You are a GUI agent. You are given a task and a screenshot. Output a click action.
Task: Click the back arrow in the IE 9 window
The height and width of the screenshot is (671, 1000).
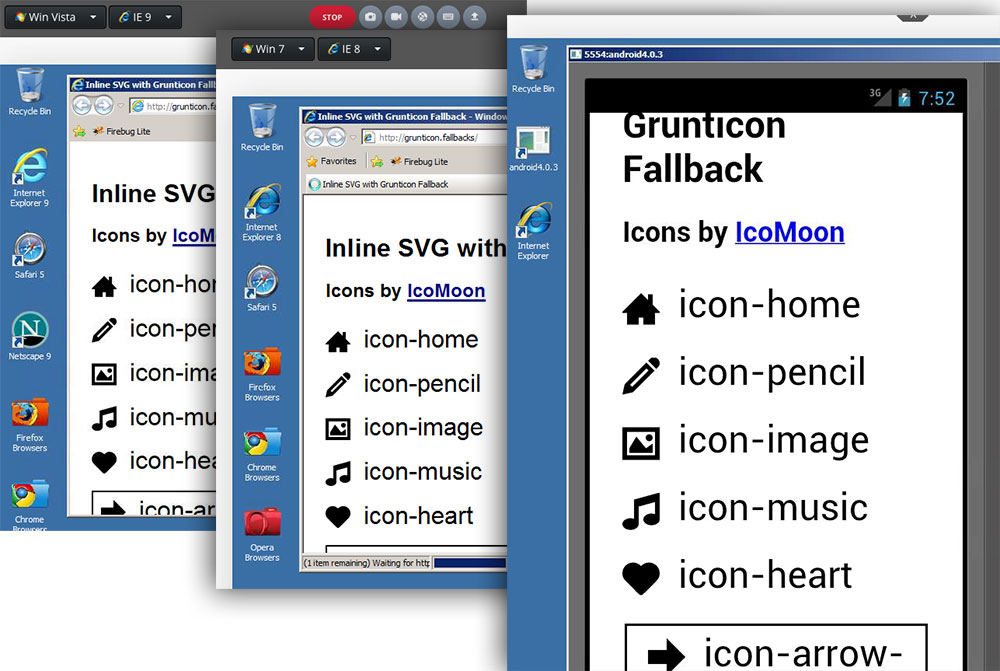click(82, 105)
